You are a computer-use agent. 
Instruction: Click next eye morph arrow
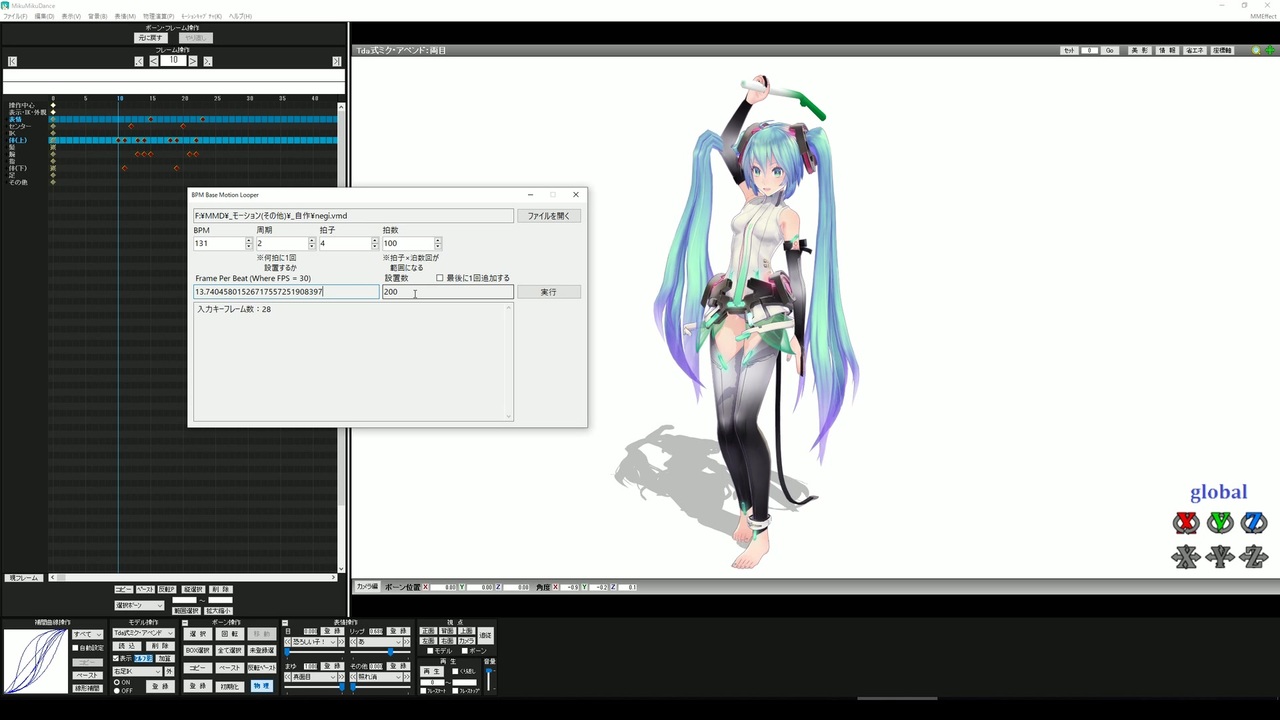point(341,642)
